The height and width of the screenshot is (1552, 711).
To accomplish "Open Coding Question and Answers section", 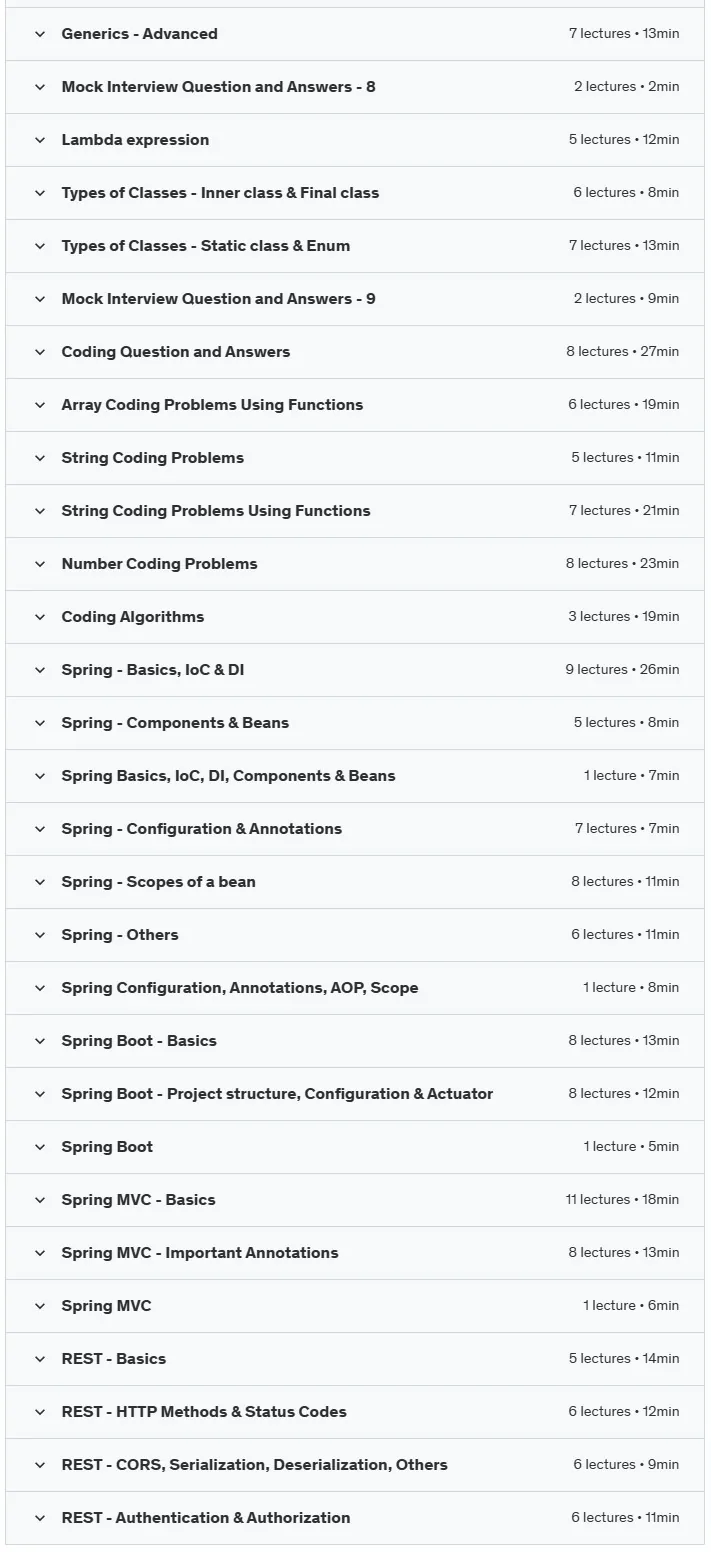I will click(355, 352).
